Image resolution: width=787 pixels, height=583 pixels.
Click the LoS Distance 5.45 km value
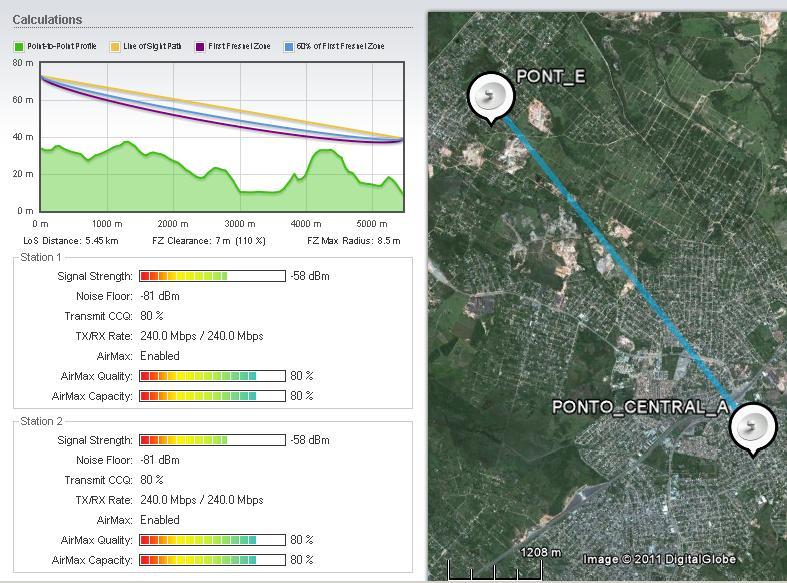coord(102,241)
